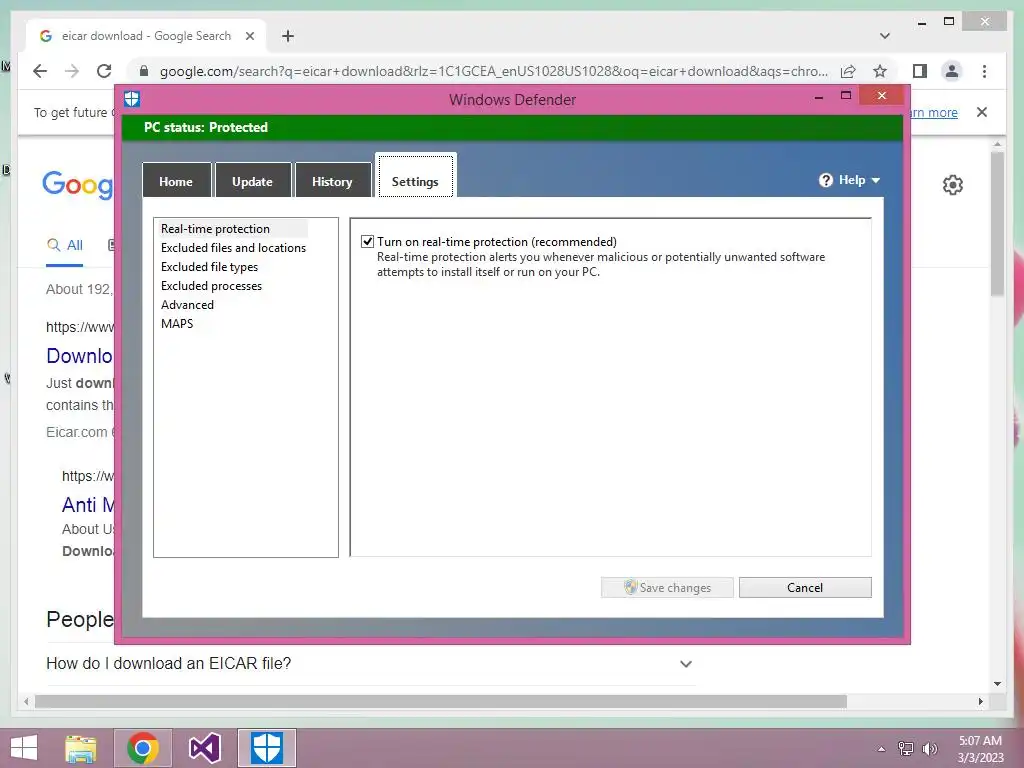Open the volume speaker tray icon
The image size is (1024, 768).
[x=930, y=748]
